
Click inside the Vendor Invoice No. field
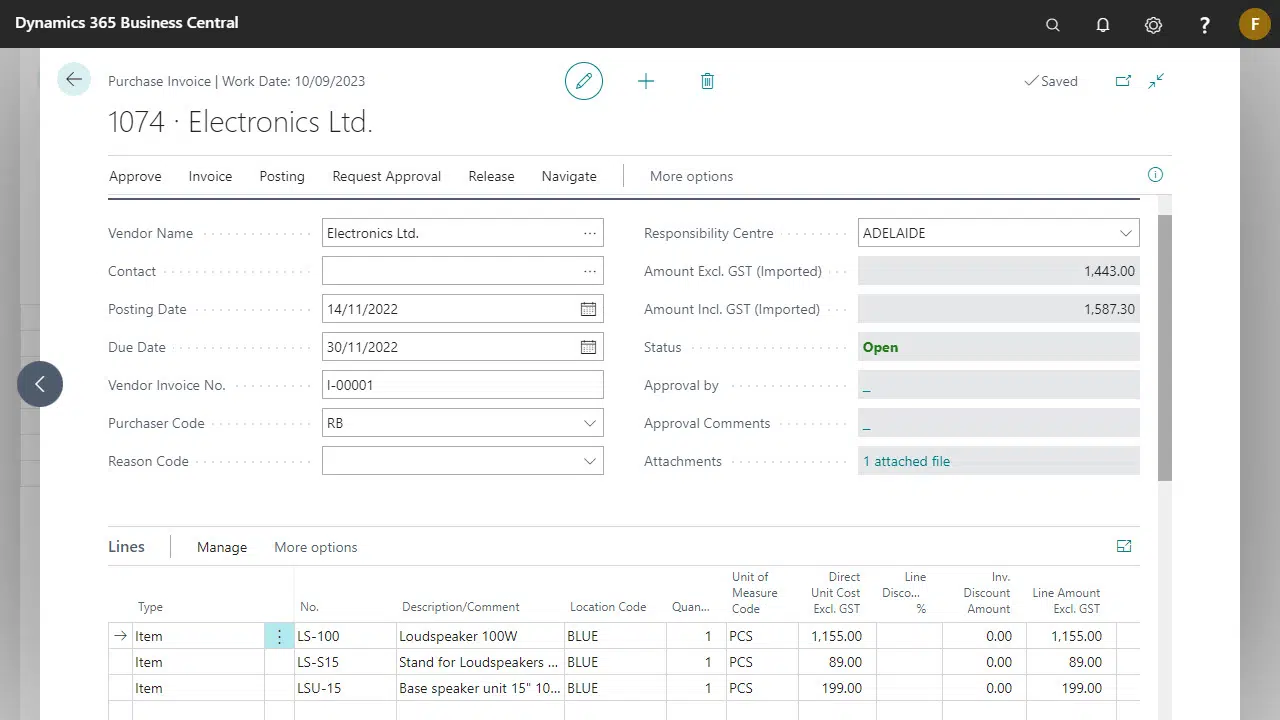coord(460,384)
